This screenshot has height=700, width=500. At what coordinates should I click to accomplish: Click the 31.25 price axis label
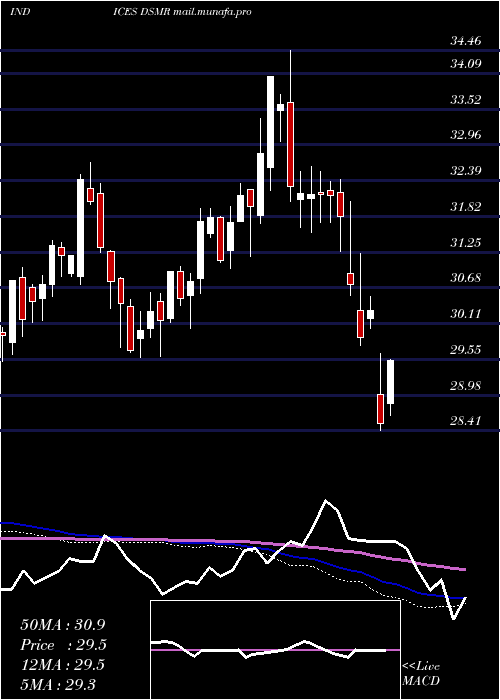point(466,242)
